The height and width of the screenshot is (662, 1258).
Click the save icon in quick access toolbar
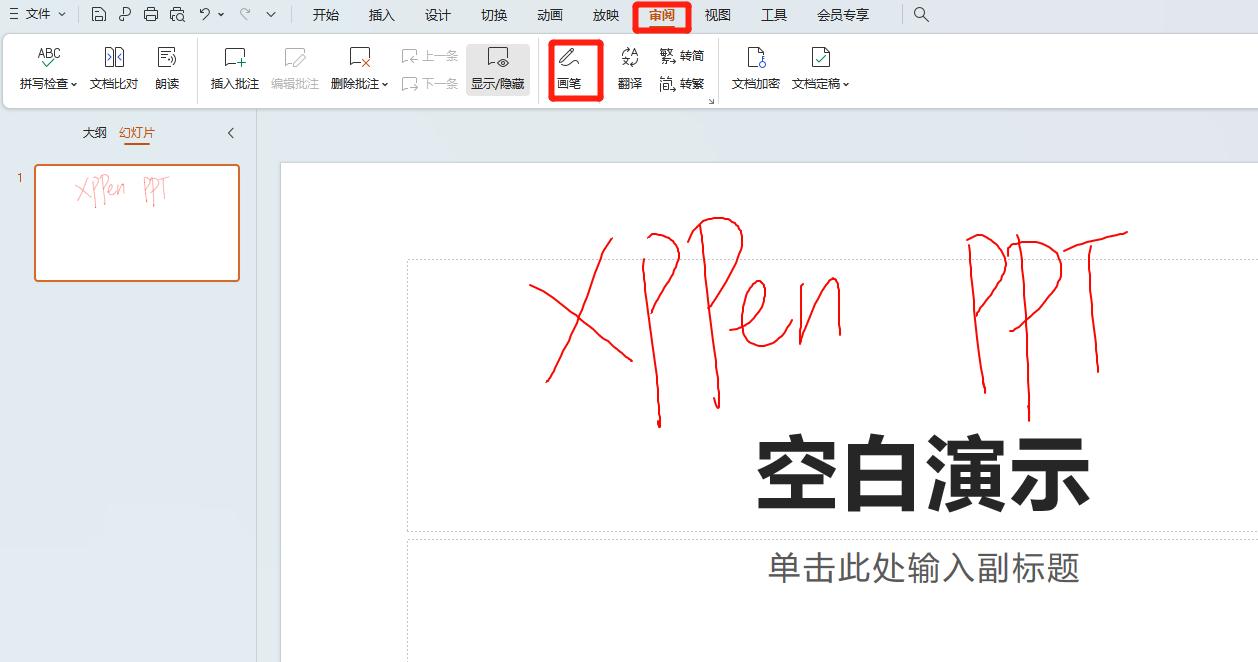tap(98, 15)
